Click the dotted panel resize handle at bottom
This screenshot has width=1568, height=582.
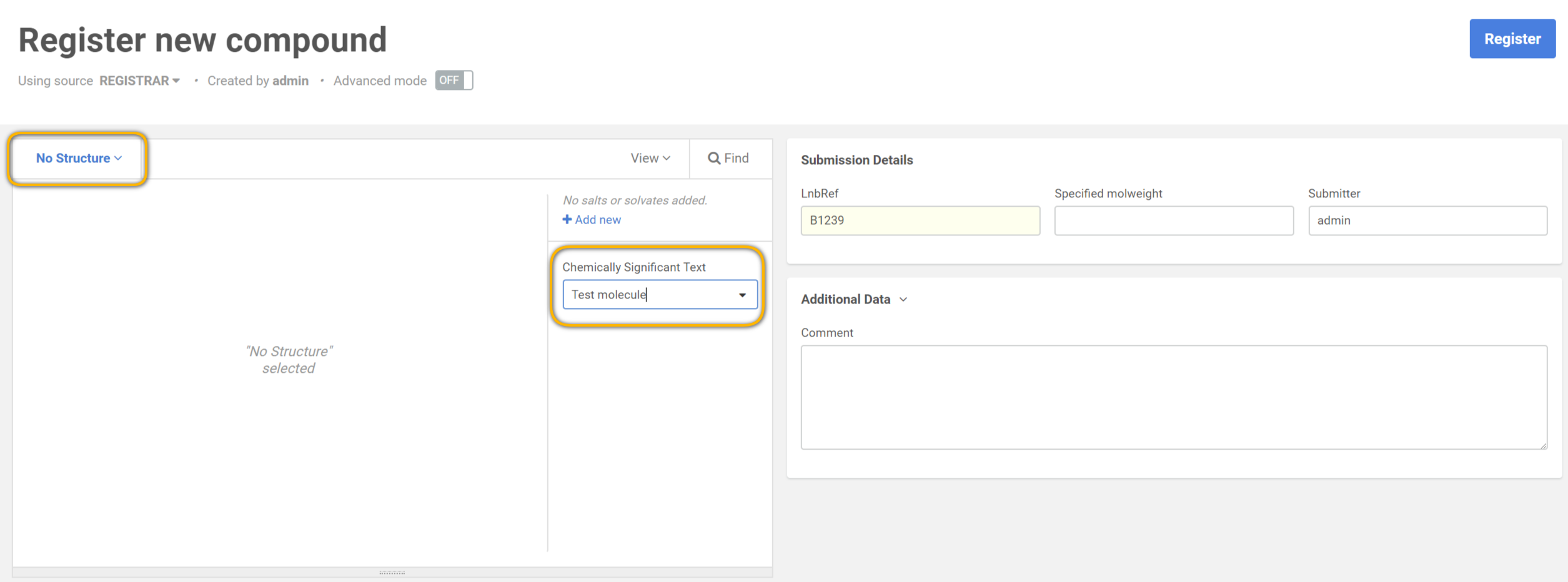[392, 572]
